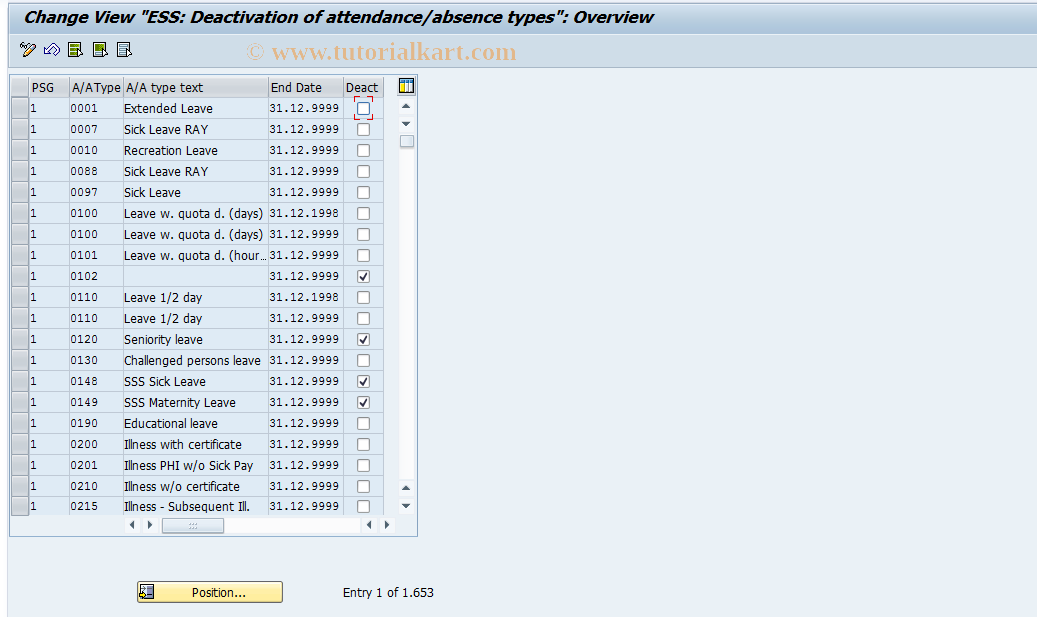1037x617 pixels.
Task: Toggle Display/Change mode pencil icon
Action: (28, 50)
